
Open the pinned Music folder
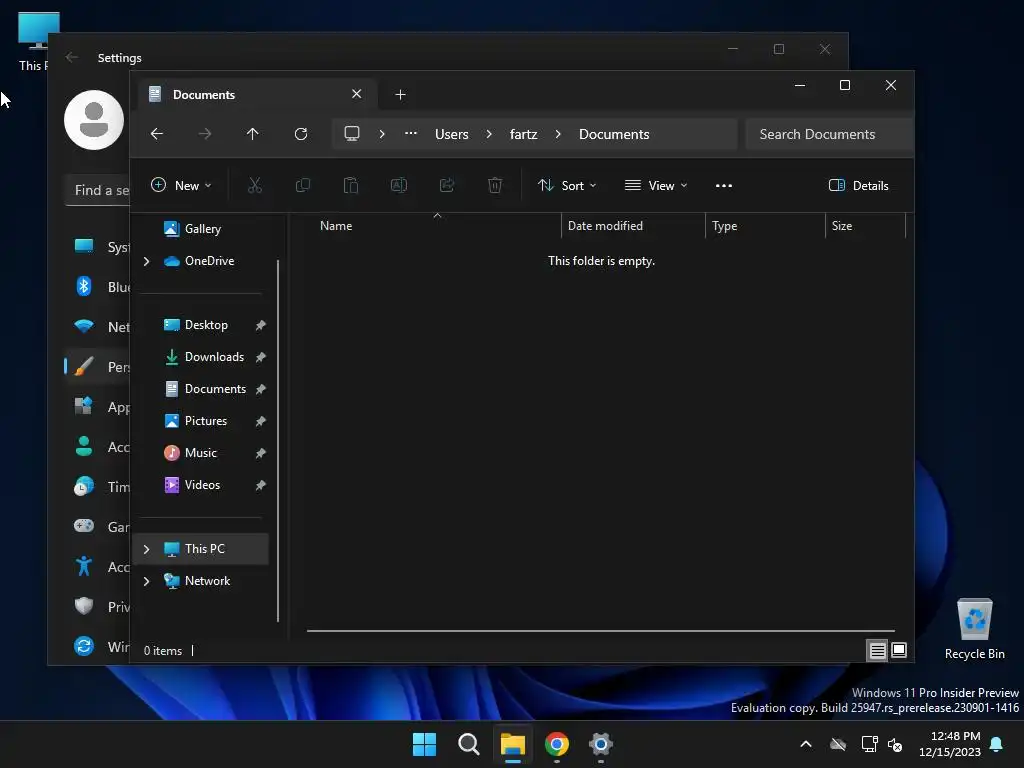coord(202,453)
